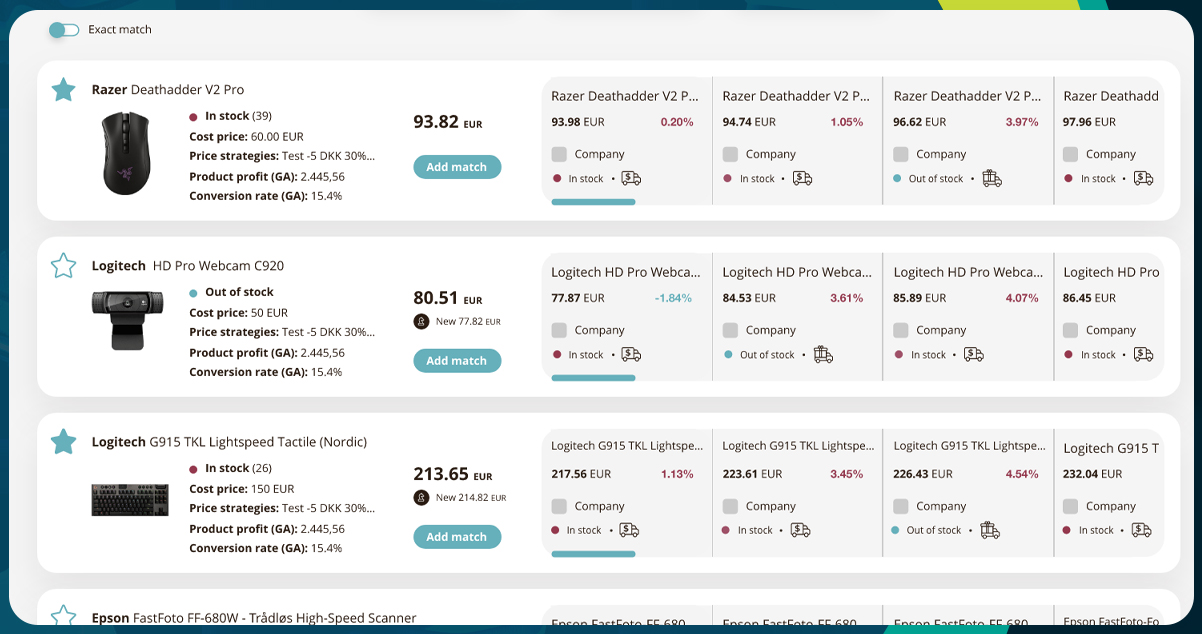Check Company box in the 217.56 EUR card
Image resolution: width=1202 pixels, height=634 pixels.
[559, 507]
